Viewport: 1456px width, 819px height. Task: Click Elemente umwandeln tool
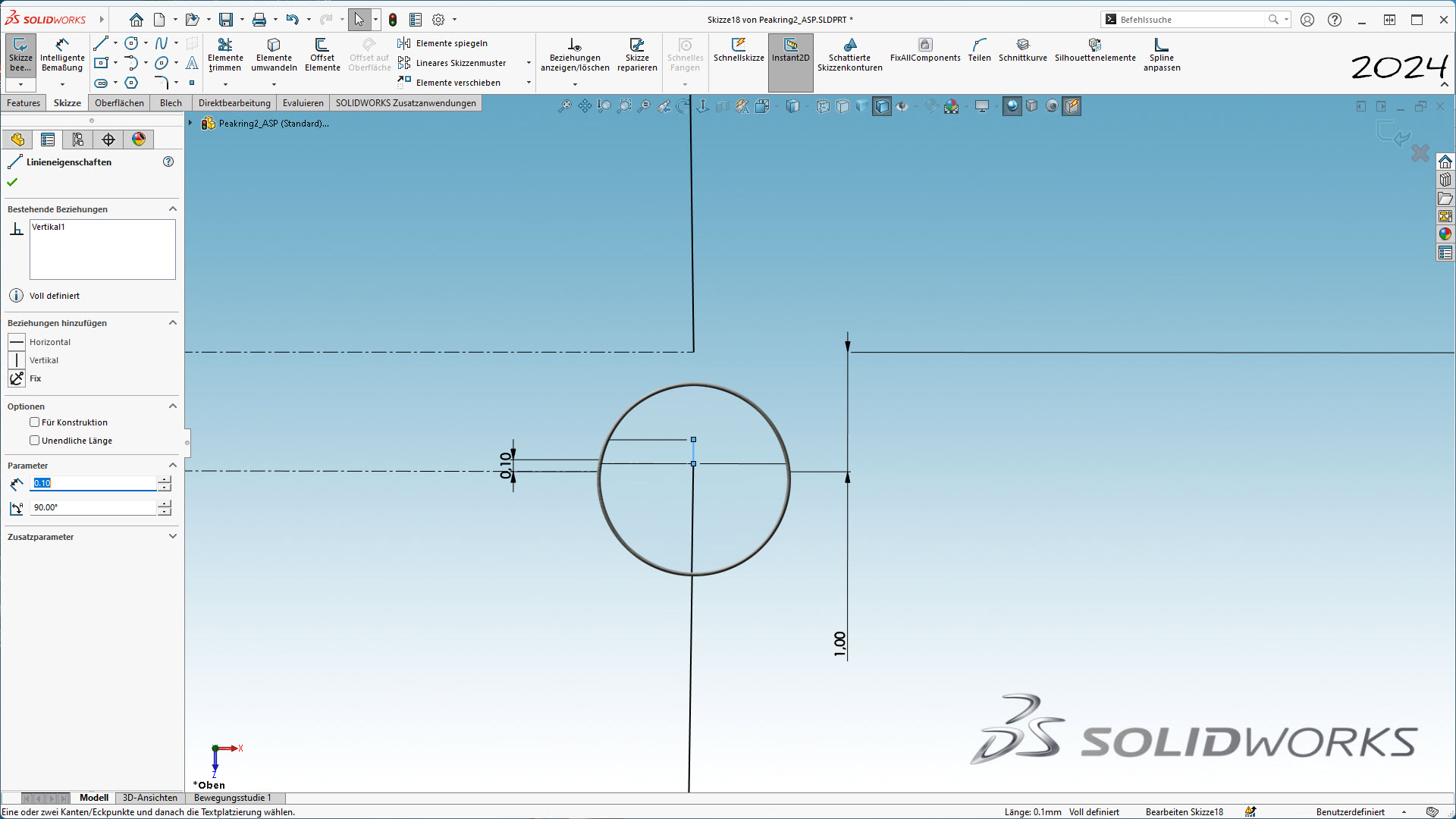[274, 55]
